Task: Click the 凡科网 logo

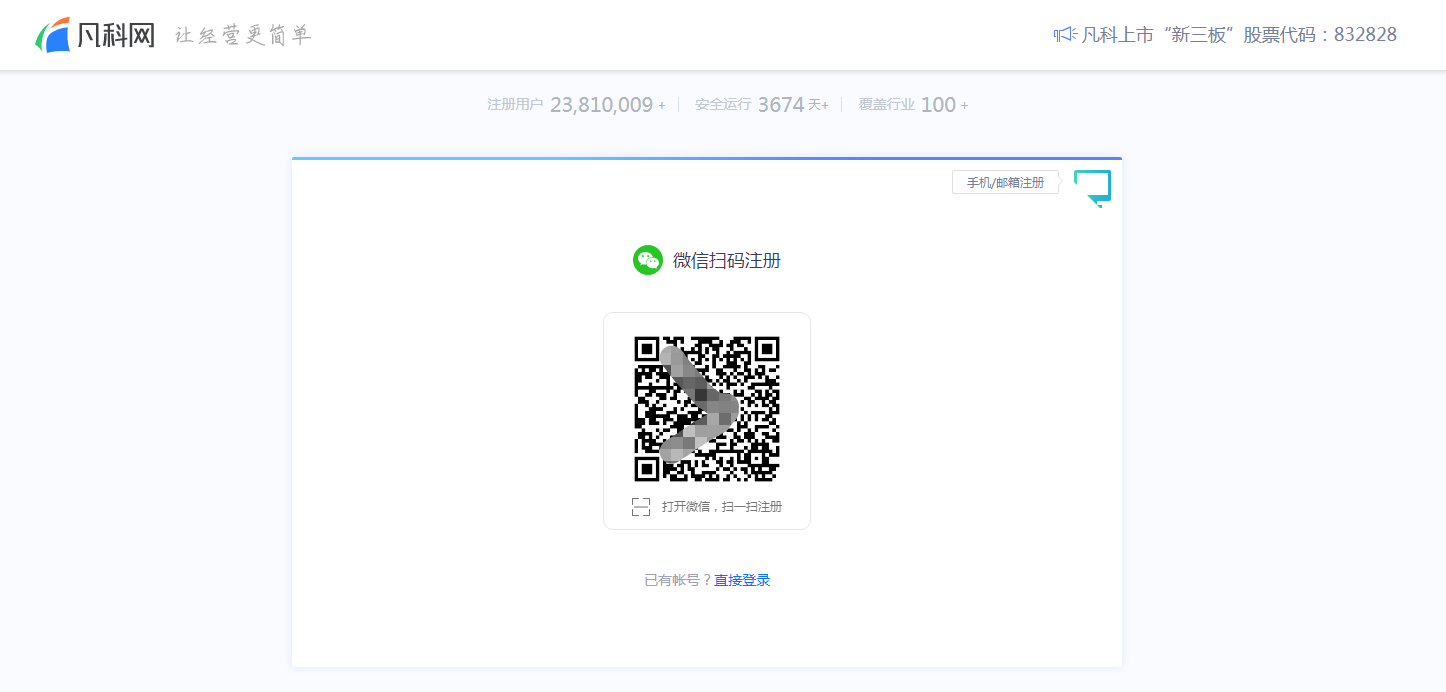Action: (x=96, y=35)
